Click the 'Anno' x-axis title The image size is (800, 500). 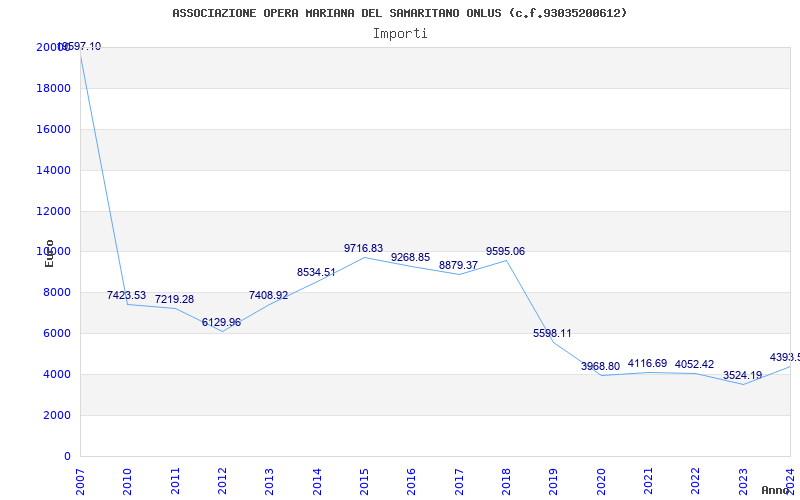pos(775,490)
